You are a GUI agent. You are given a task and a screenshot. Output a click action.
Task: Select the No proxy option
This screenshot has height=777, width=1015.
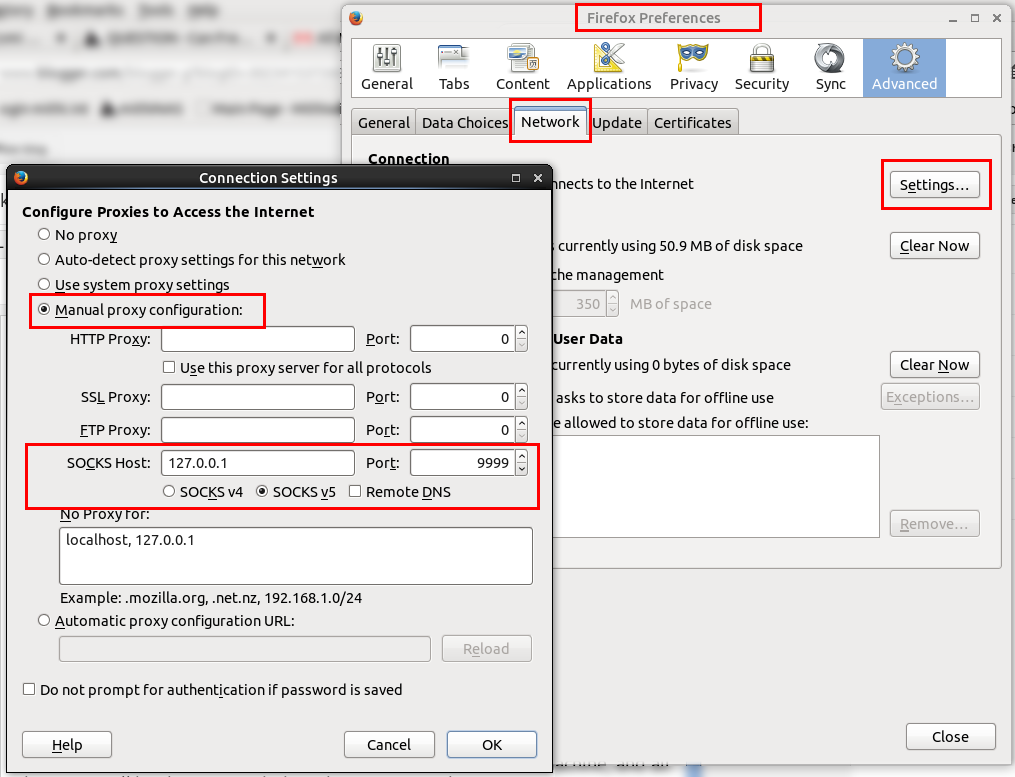pos(44,234)
